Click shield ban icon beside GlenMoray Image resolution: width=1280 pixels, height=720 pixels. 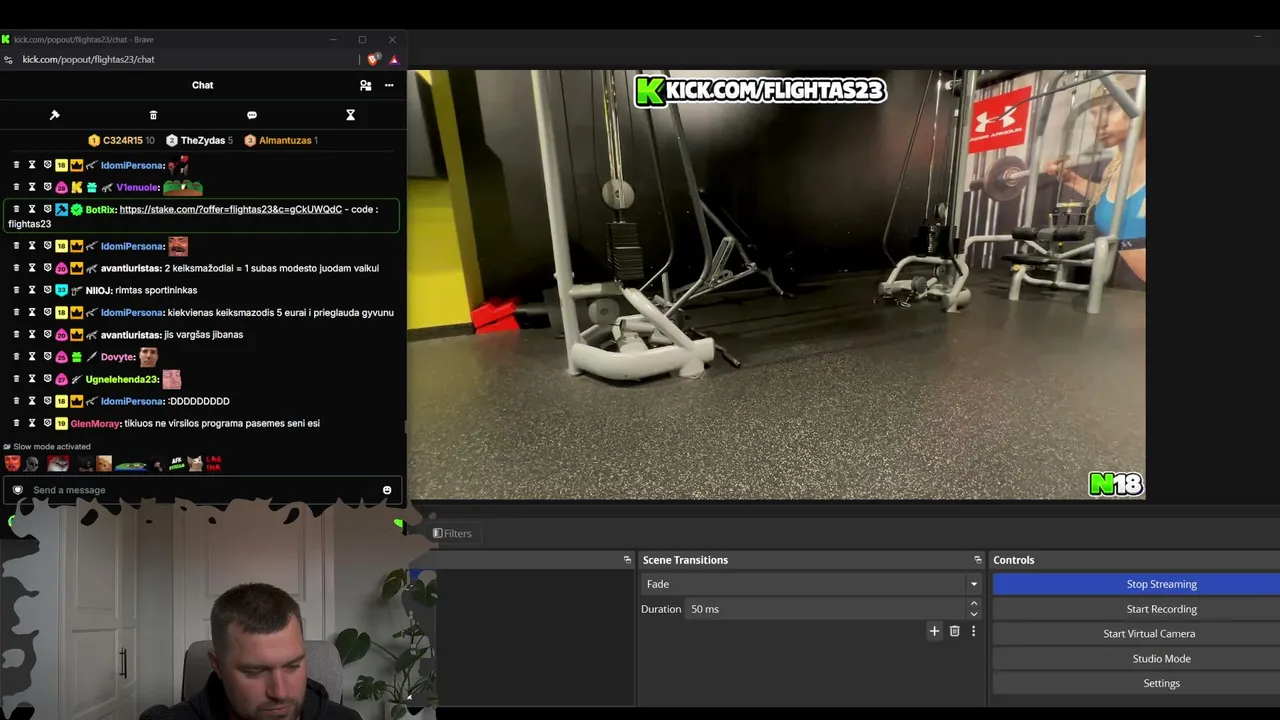coord(47,423)
